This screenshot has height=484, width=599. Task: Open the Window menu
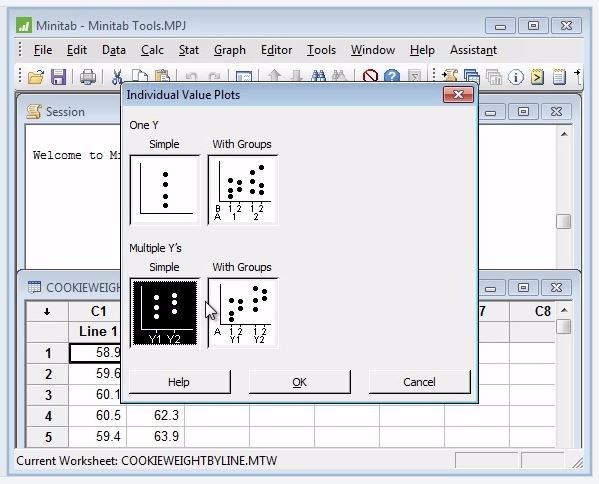point(373,50)
